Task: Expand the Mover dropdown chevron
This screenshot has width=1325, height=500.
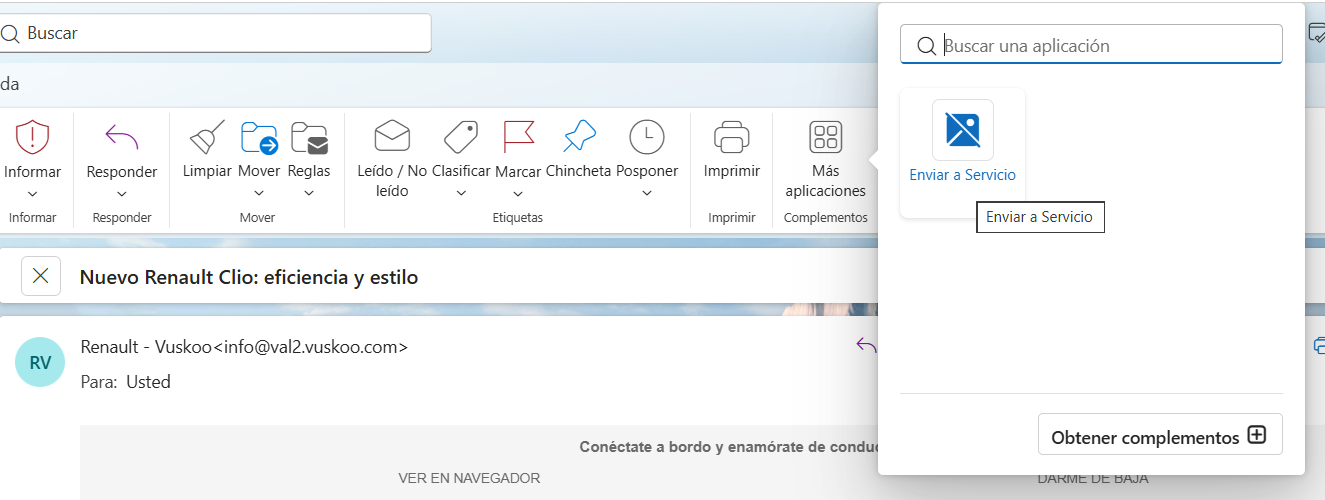Action: point(259,193)
